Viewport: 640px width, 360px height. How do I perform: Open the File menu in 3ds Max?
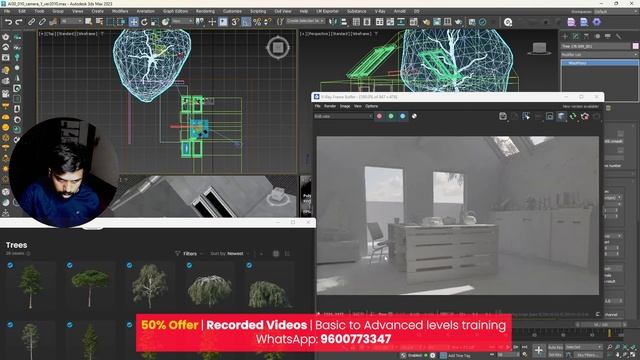pos(7,11)
